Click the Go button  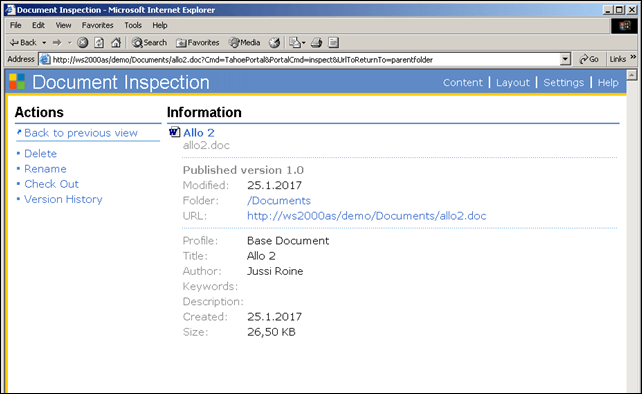(x=589, y=60)
